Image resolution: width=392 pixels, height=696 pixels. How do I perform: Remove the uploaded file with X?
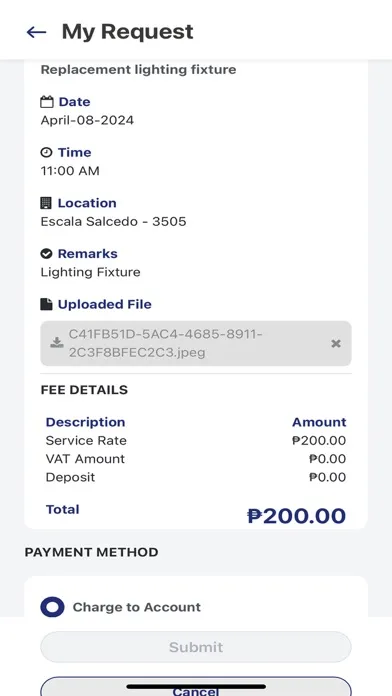(336, 344)
